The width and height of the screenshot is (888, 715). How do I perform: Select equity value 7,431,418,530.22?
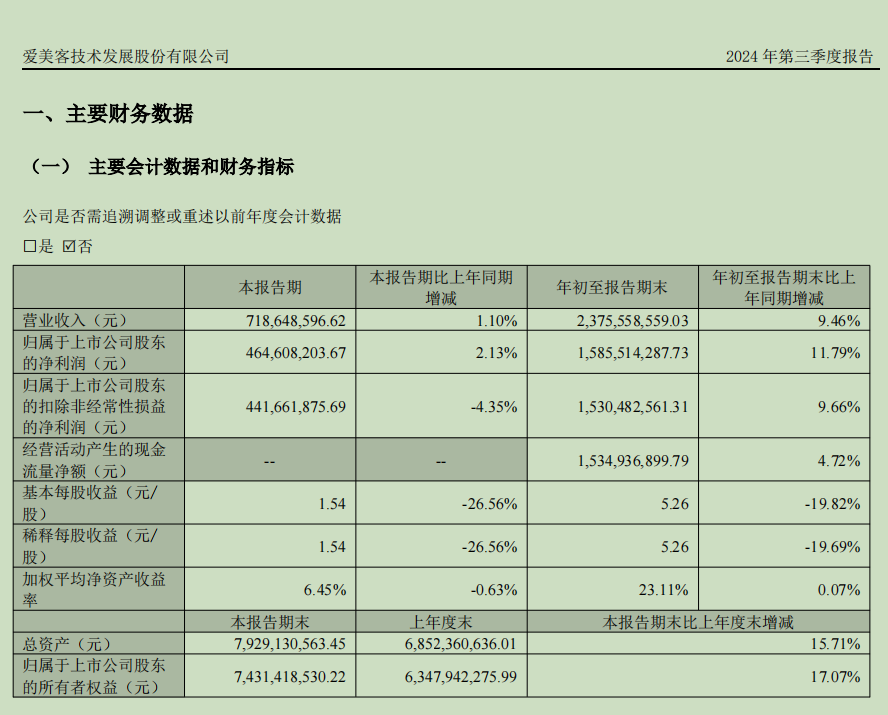[x=290, y=677]
